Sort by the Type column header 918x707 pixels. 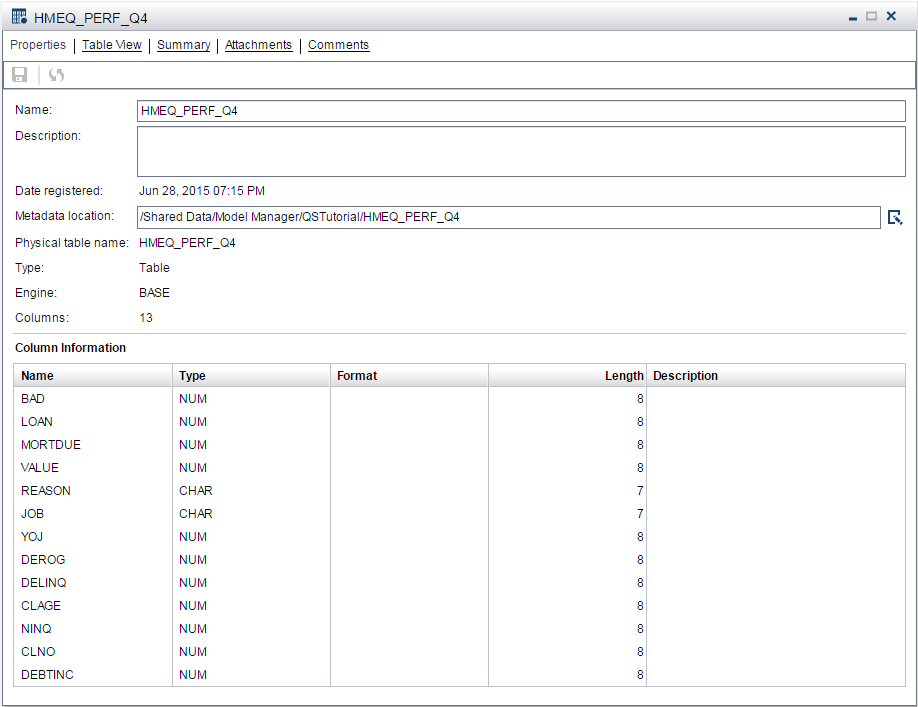(250, 375)
